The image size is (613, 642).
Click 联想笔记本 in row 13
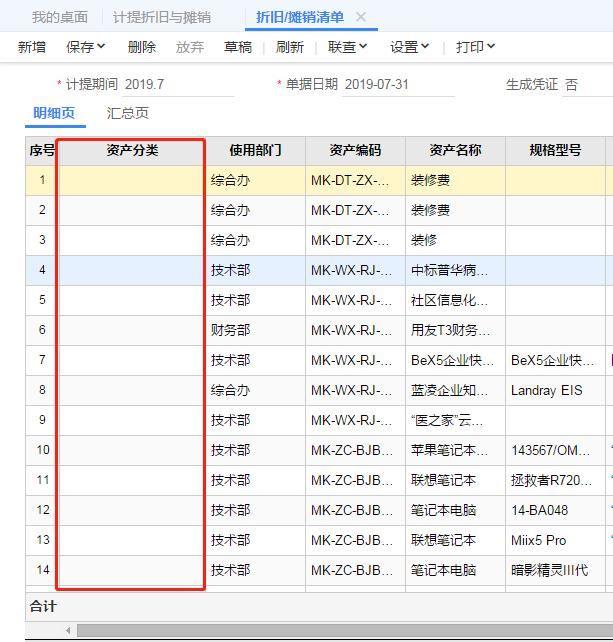[443, 540]
